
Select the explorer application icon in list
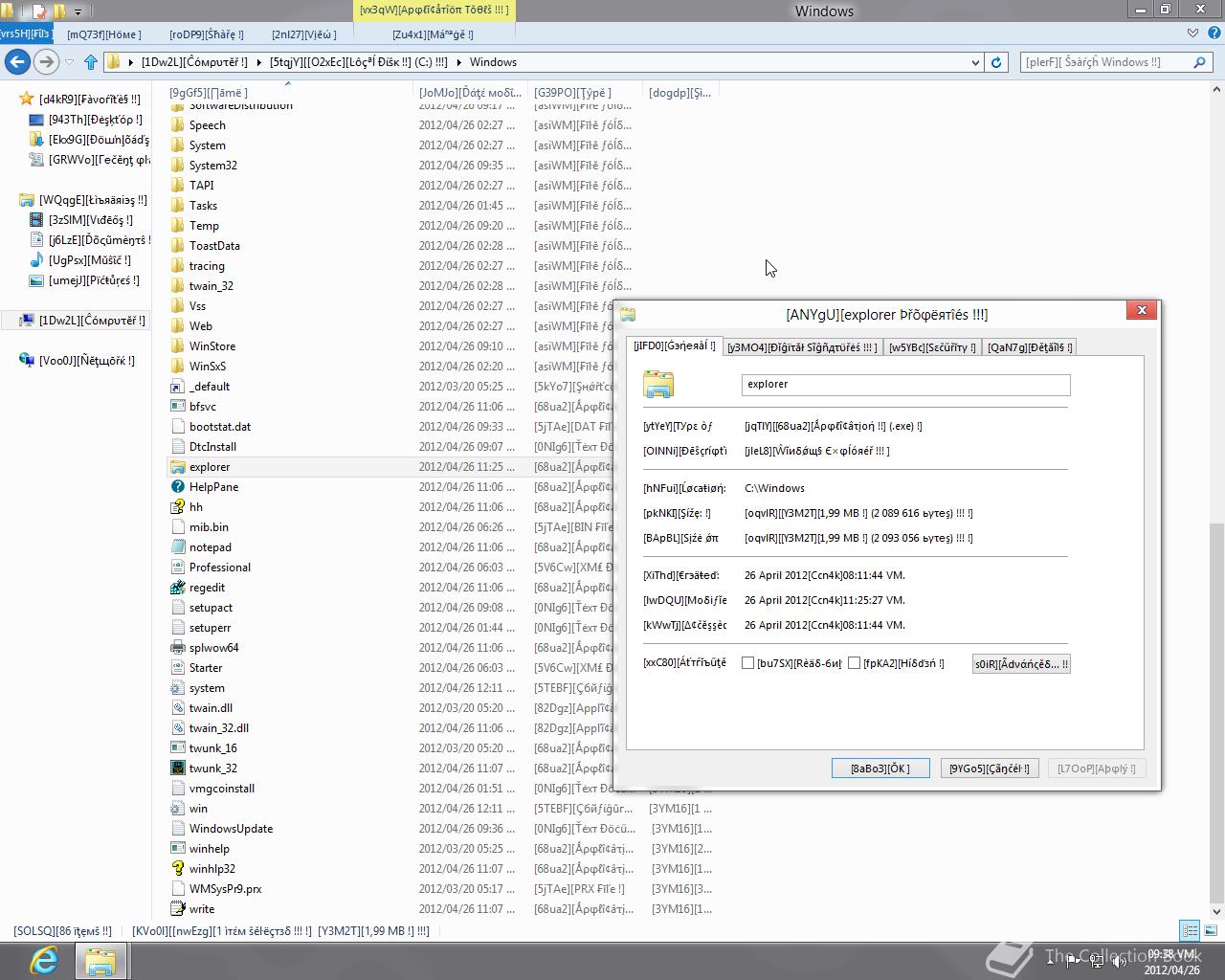coord(177,467)
